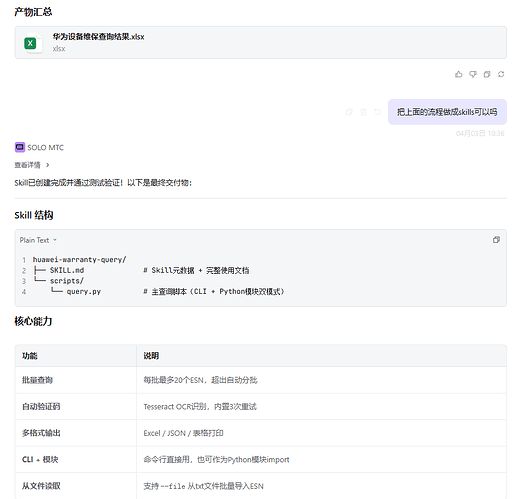Undo the user message with arrow icon
The height and width of the screenshot is (499, 530).
tap(377, 112)
